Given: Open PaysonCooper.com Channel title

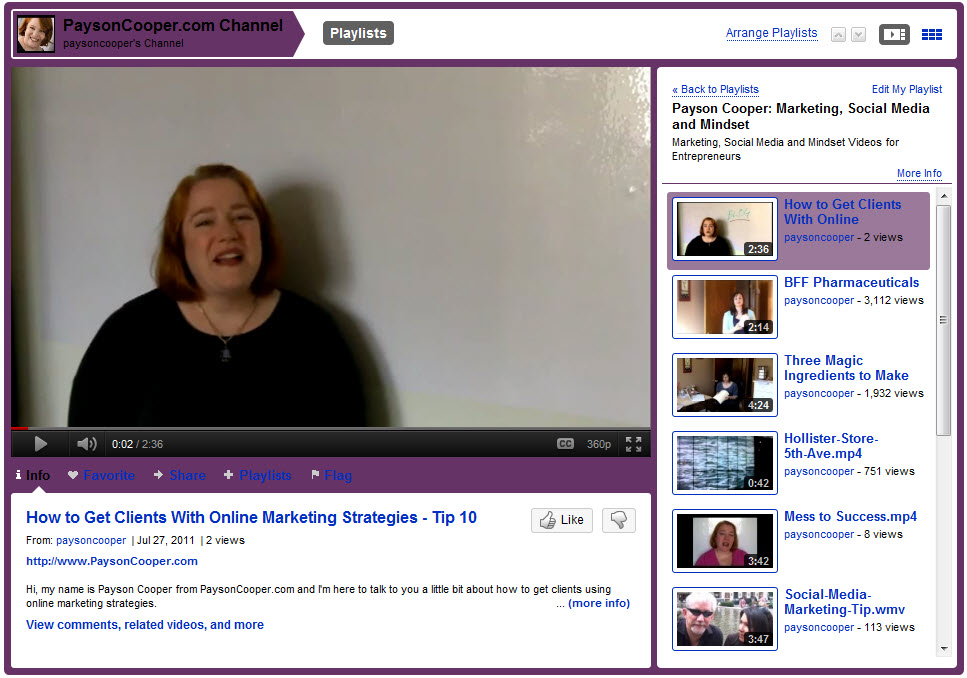Looking at the screenshot, I should click(173, 25).
